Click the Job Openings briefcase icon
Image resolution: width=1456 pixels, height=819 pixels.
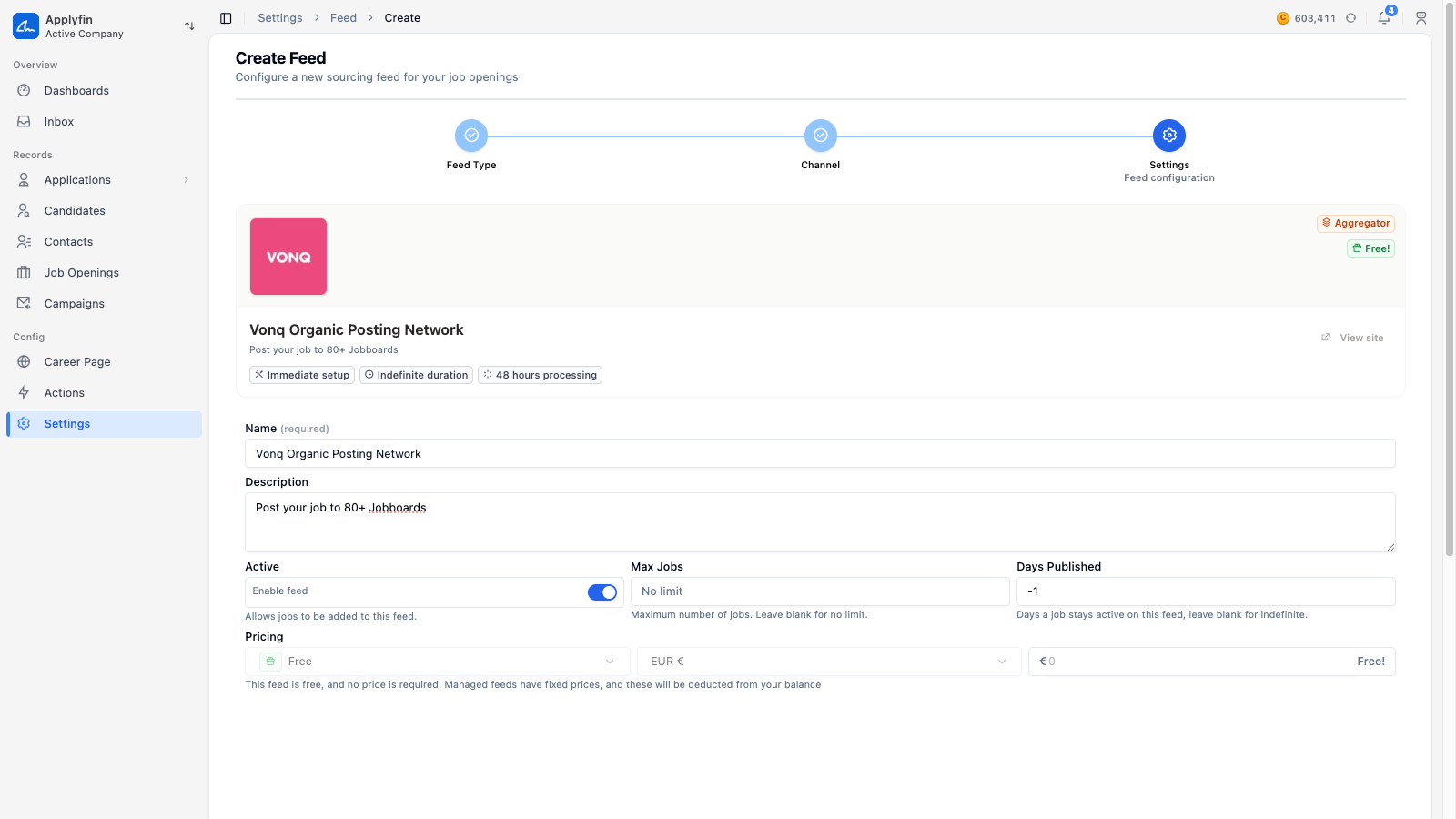(25, 273)
